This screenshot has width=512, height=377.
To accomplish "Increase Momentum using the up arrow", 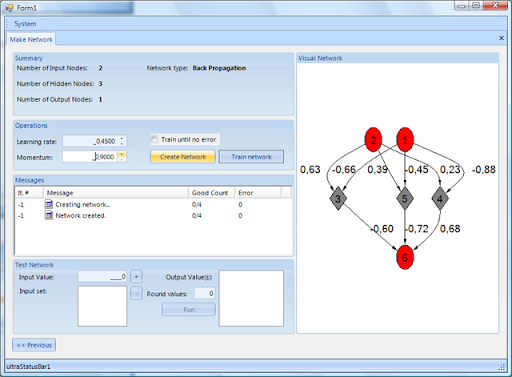I will pos(122,154).
